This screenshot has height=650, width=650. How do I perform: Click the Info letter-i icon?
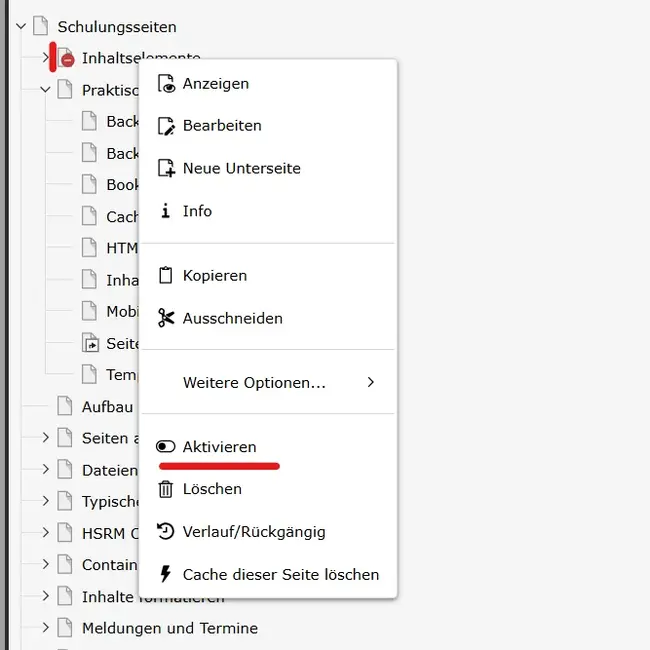166,211
